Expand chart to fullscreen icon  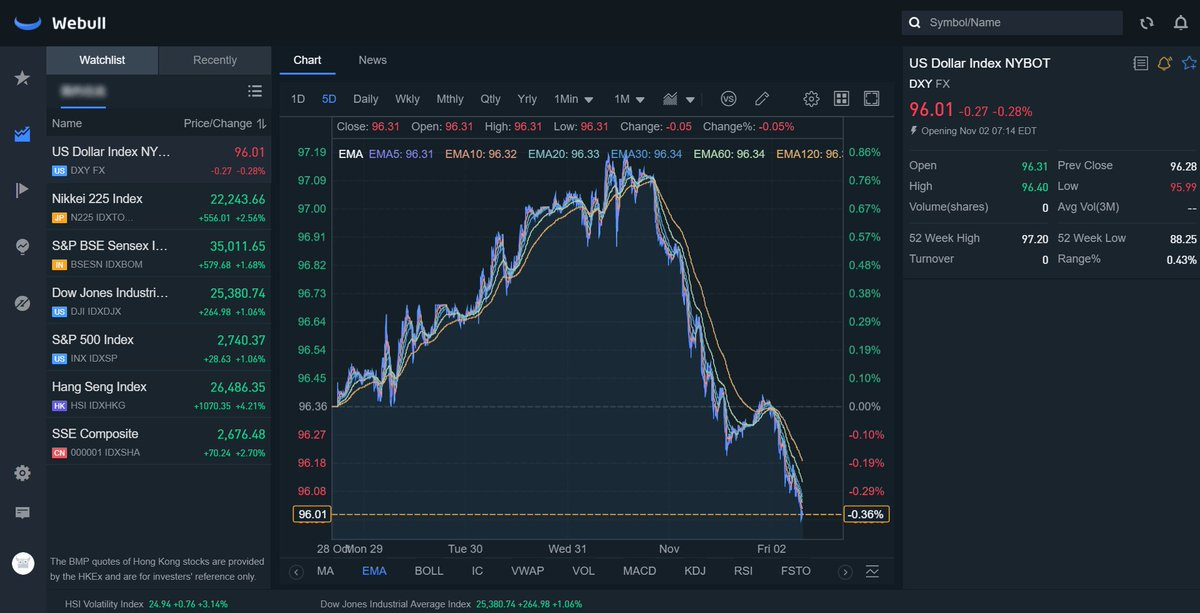871,99
